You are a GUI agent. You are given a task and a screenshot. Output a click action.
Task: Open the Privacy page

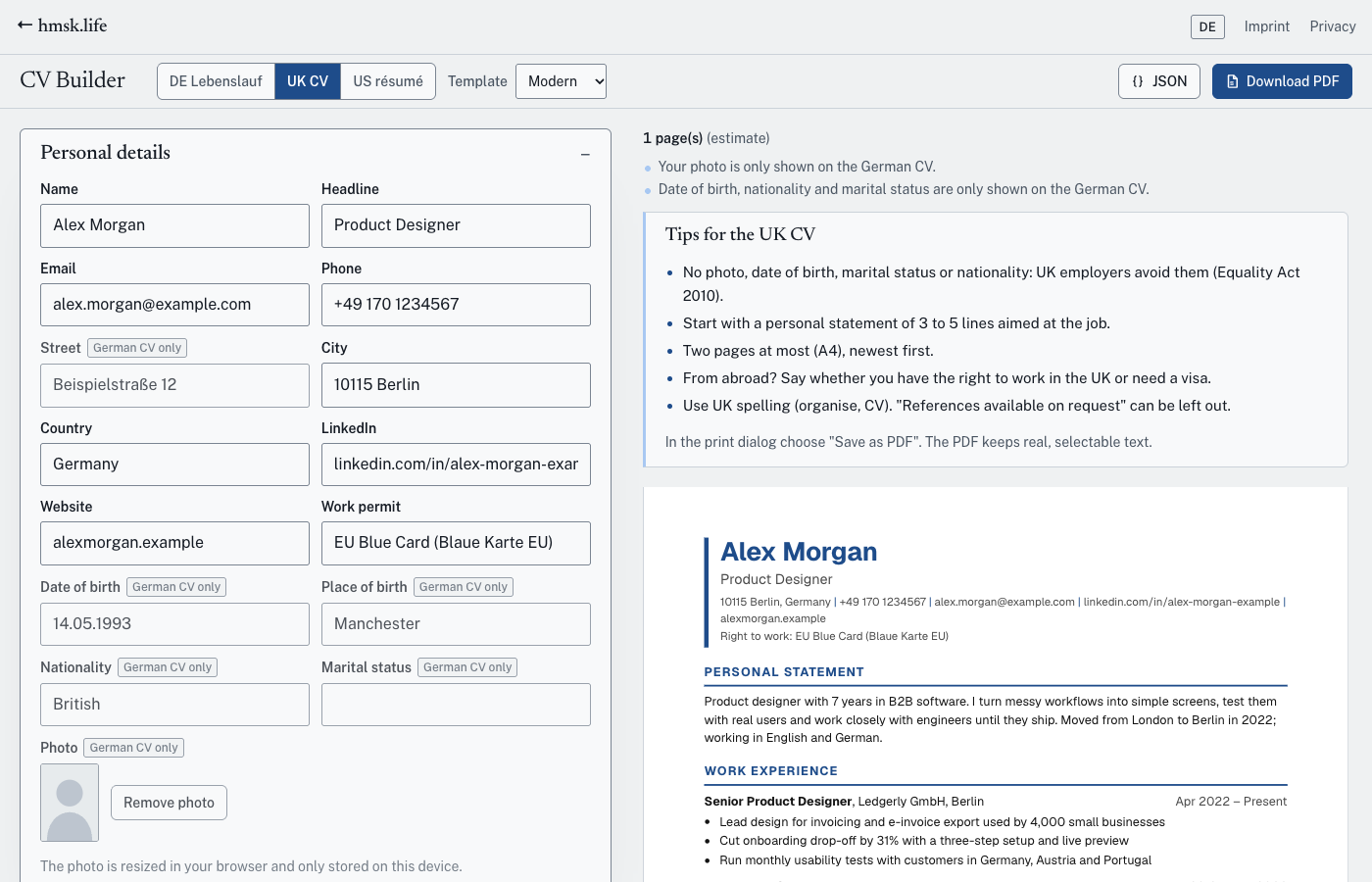[1333, 26]
